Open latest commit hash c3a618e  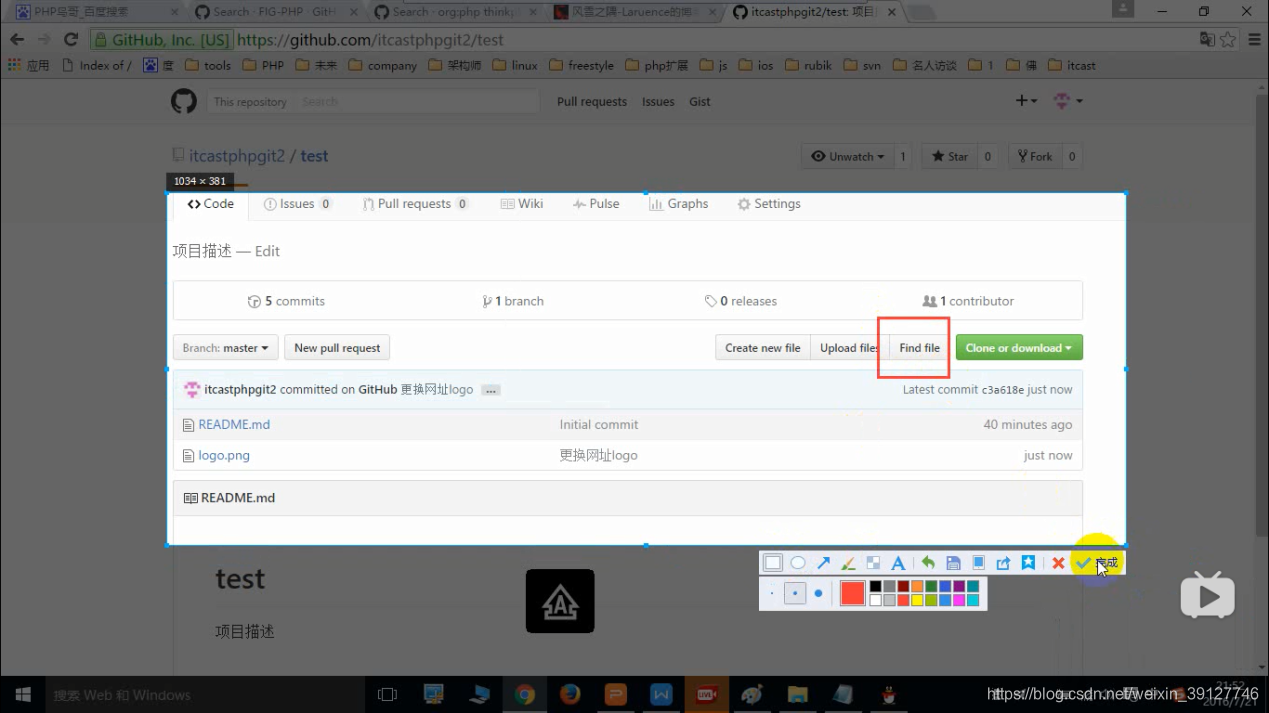[x=1002, y=390]
